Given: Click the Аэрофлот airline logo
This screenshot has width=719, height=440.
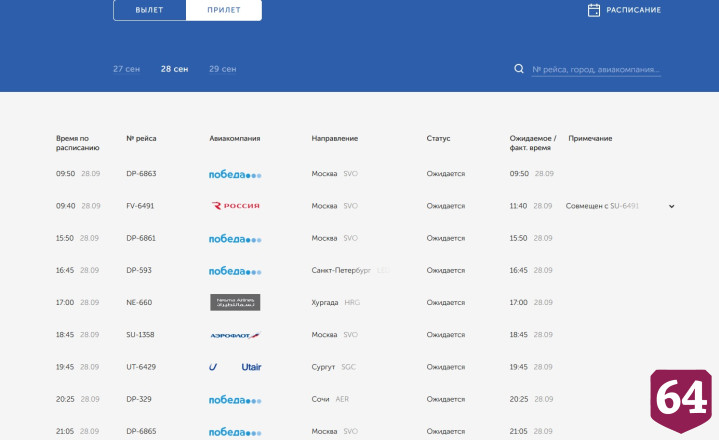Looking at the screenshot, I should [x=235, y=335].
